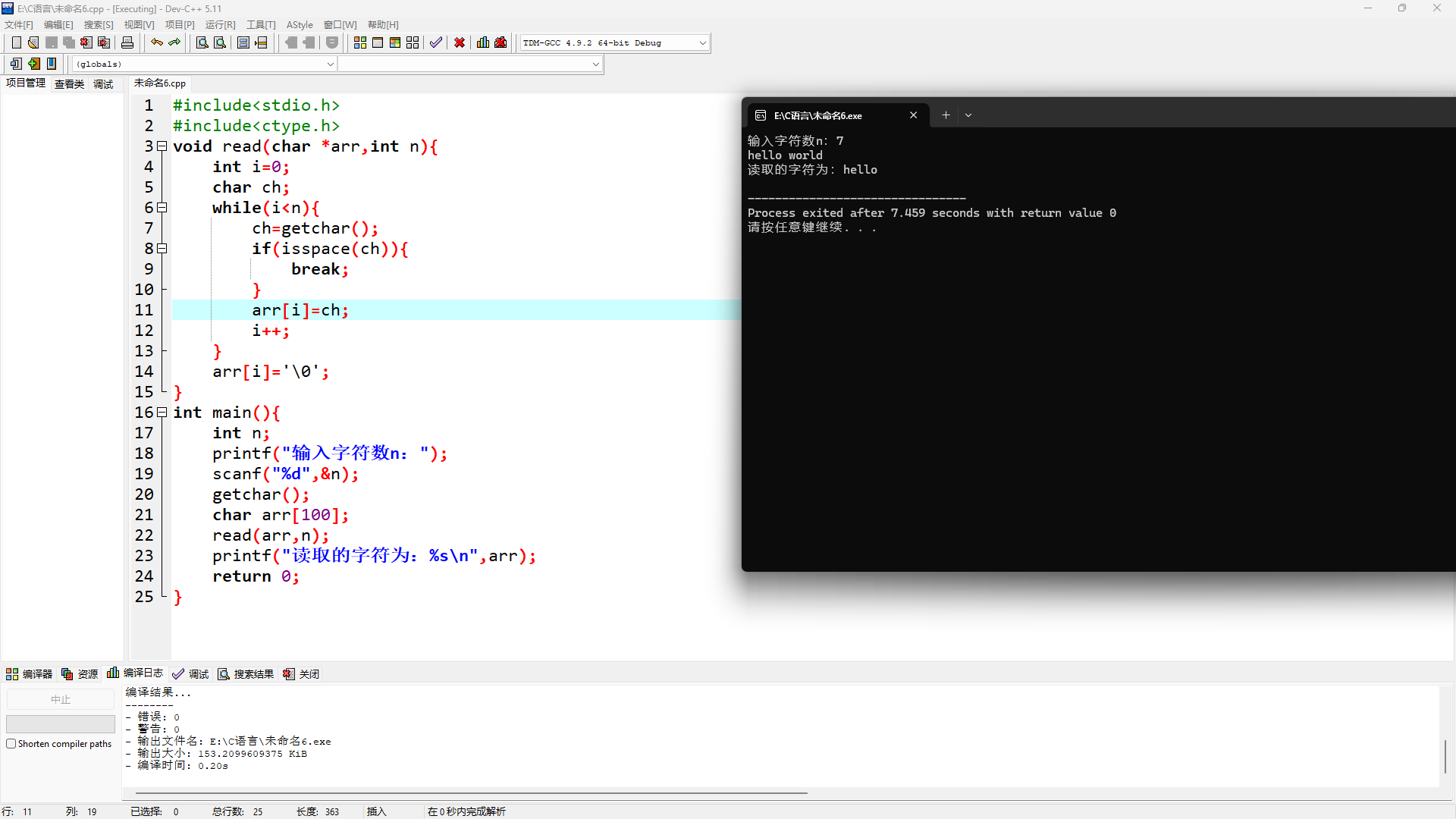Enable Shorten compiler paths checkbox
Viewport: 1456px width, 819px height.
[x=11, y=744]
